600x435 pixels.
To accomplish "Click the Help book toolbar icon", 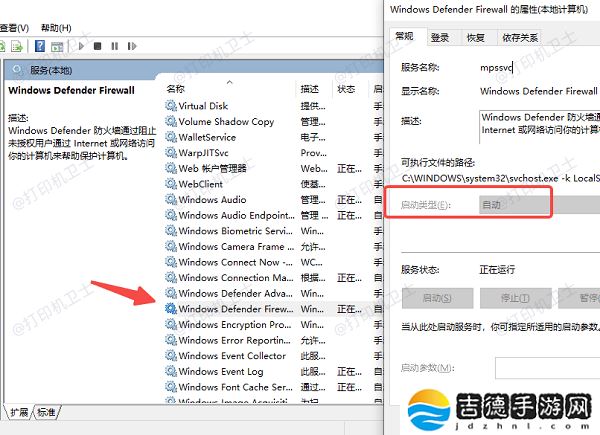I will pyautogui.click(x=40, y=46).
